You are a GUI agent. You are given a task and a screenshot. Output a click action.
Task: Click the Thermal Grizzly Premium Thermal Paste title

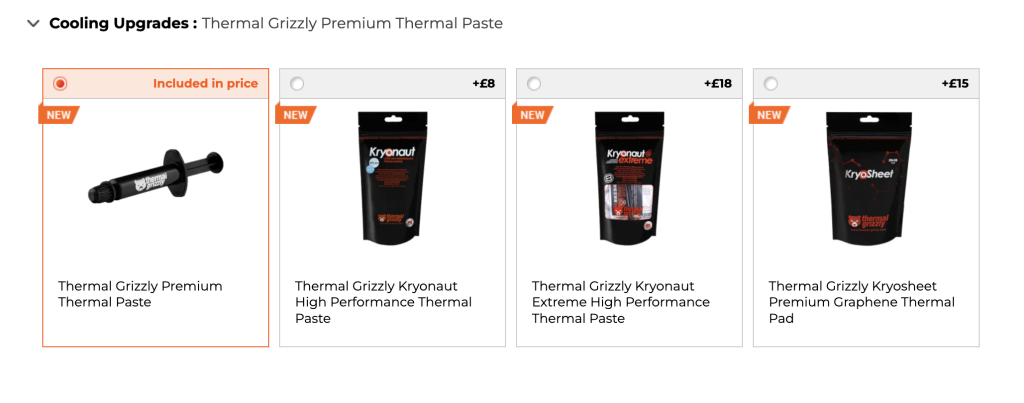click(140, 294)
